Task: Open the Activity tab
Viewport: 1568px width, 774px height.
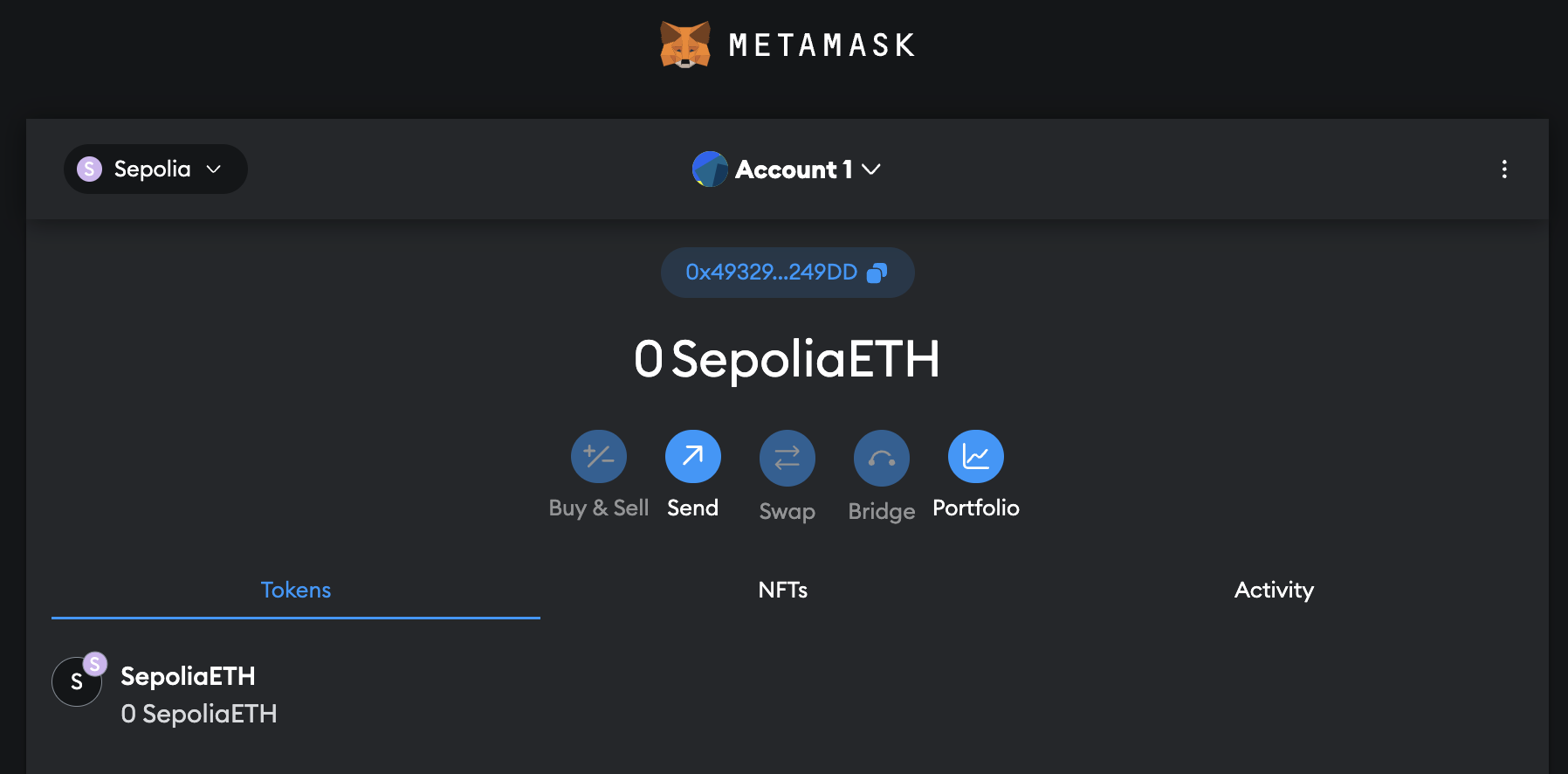Action: [x=1274, y=591]
